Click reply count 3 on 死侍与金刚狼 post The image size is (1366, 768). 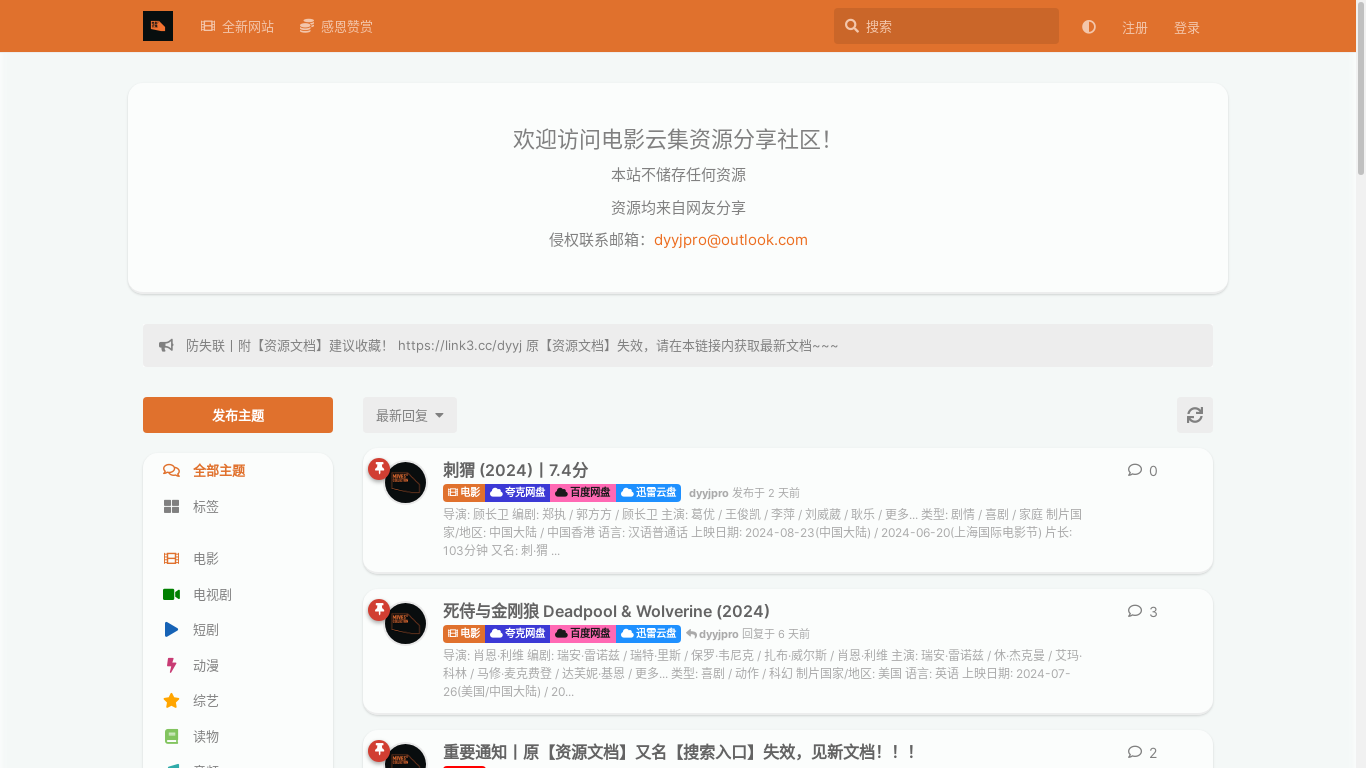click(x=1142, y=611)
